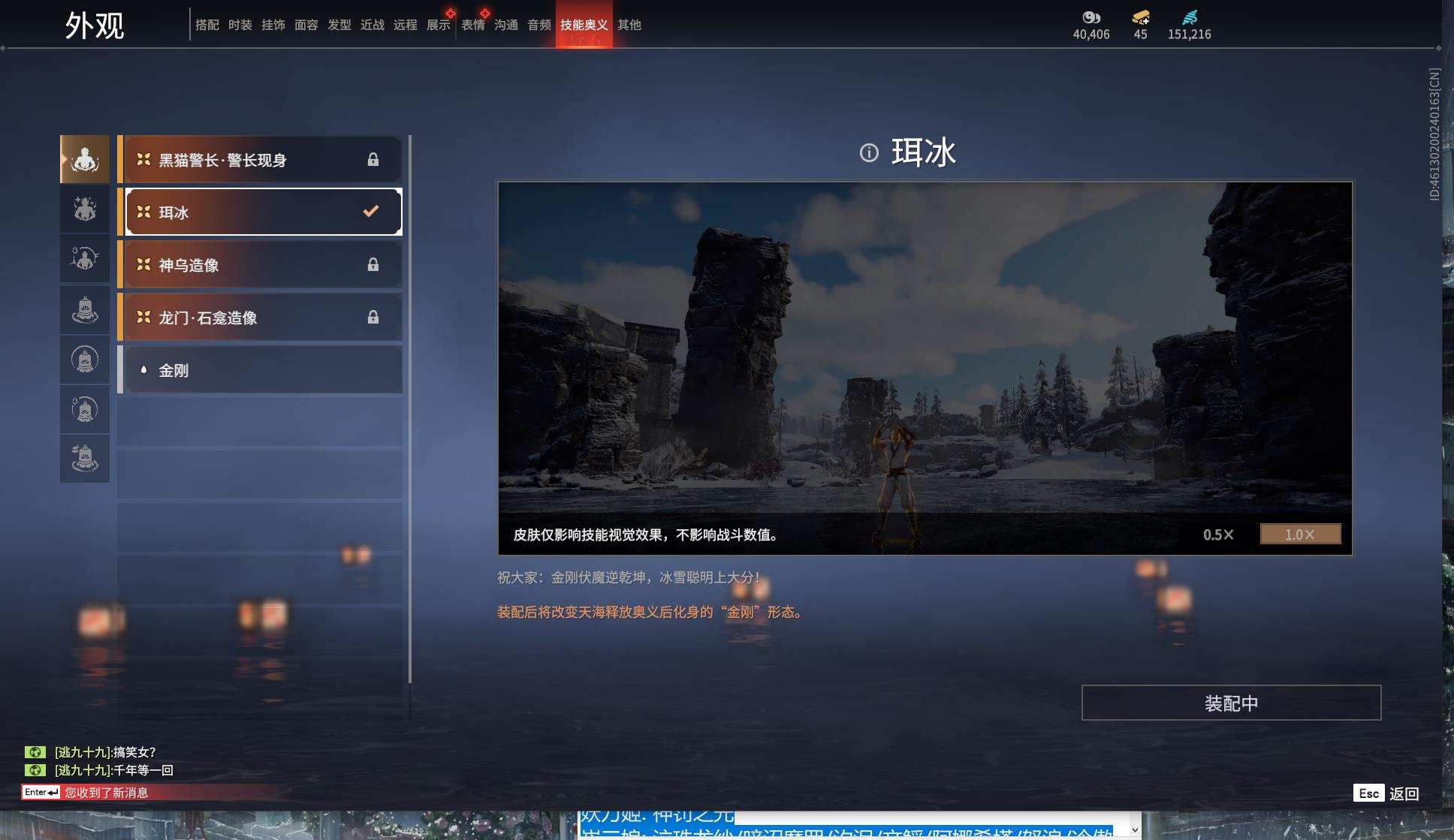The width and height of the screenshot is (1454, 840).
Task: Select the 技能奥义 tab
Action: tap(584, 25)
